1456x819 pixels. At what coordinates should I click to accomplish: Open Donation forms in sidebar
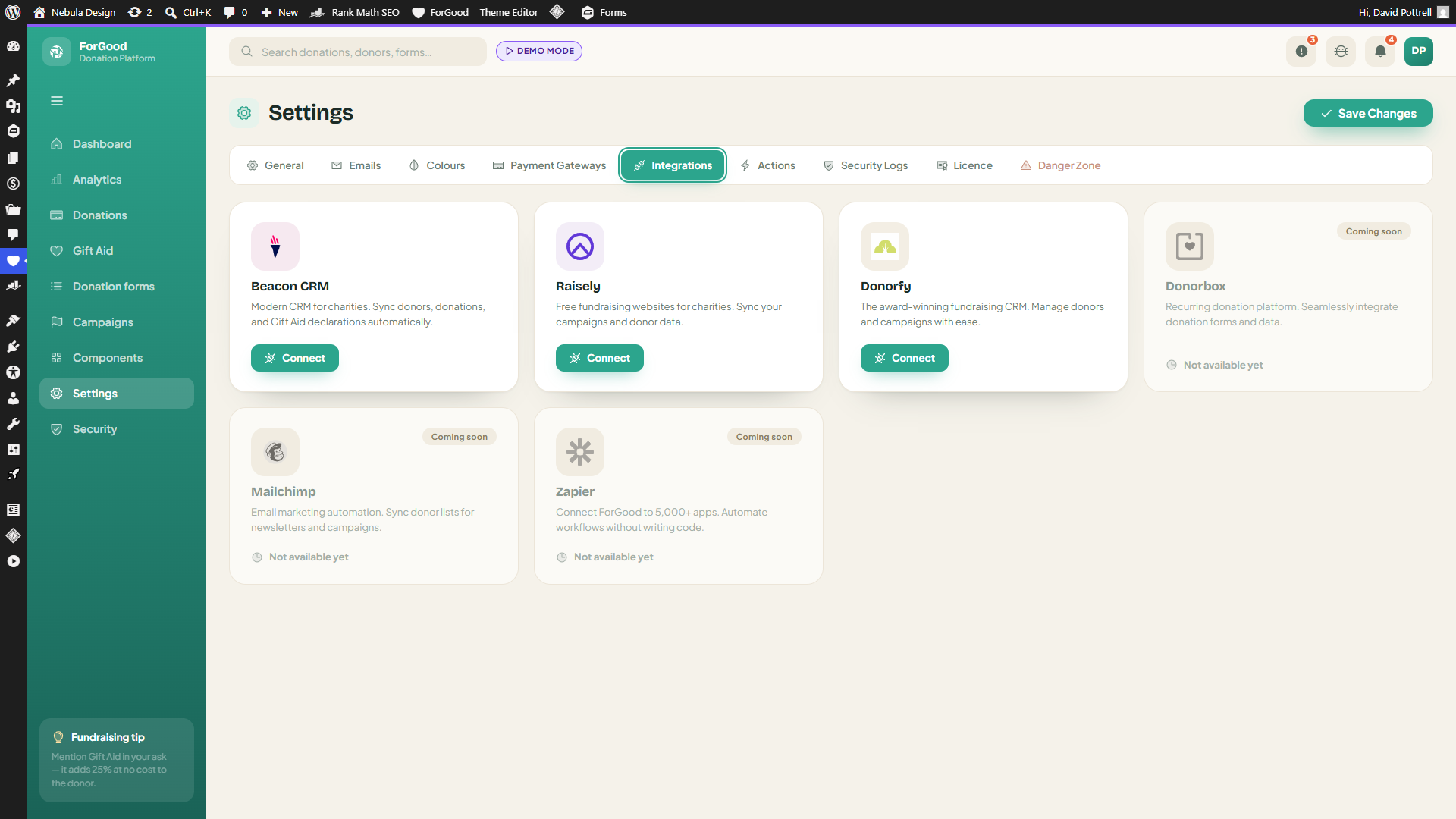pos(117,287)
